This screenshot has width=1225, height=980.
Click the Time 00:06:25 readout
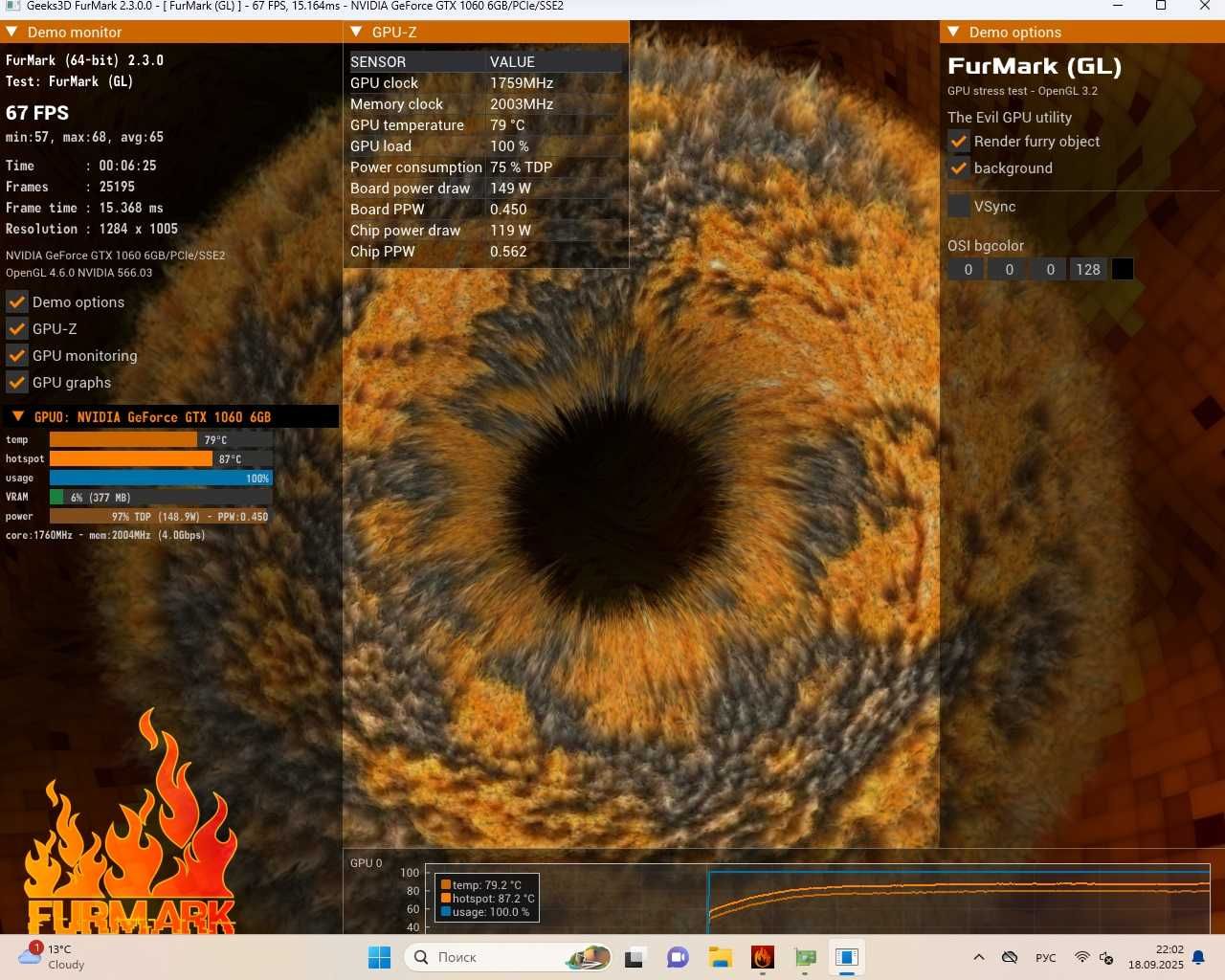(x=81, y=167)
